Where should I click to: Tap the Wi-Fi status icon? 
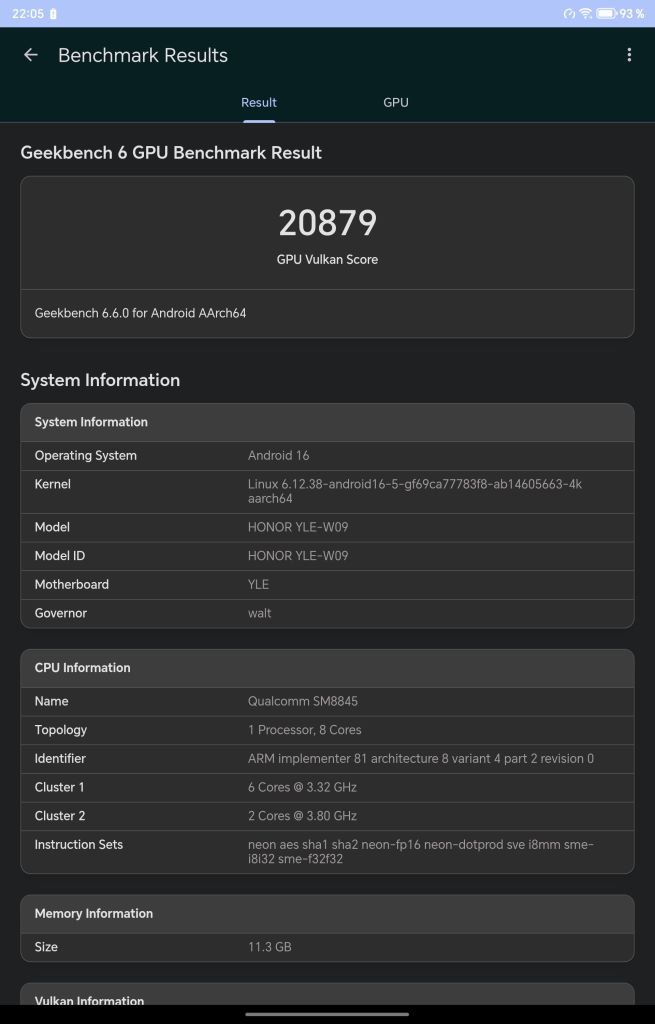coord(586,14)
